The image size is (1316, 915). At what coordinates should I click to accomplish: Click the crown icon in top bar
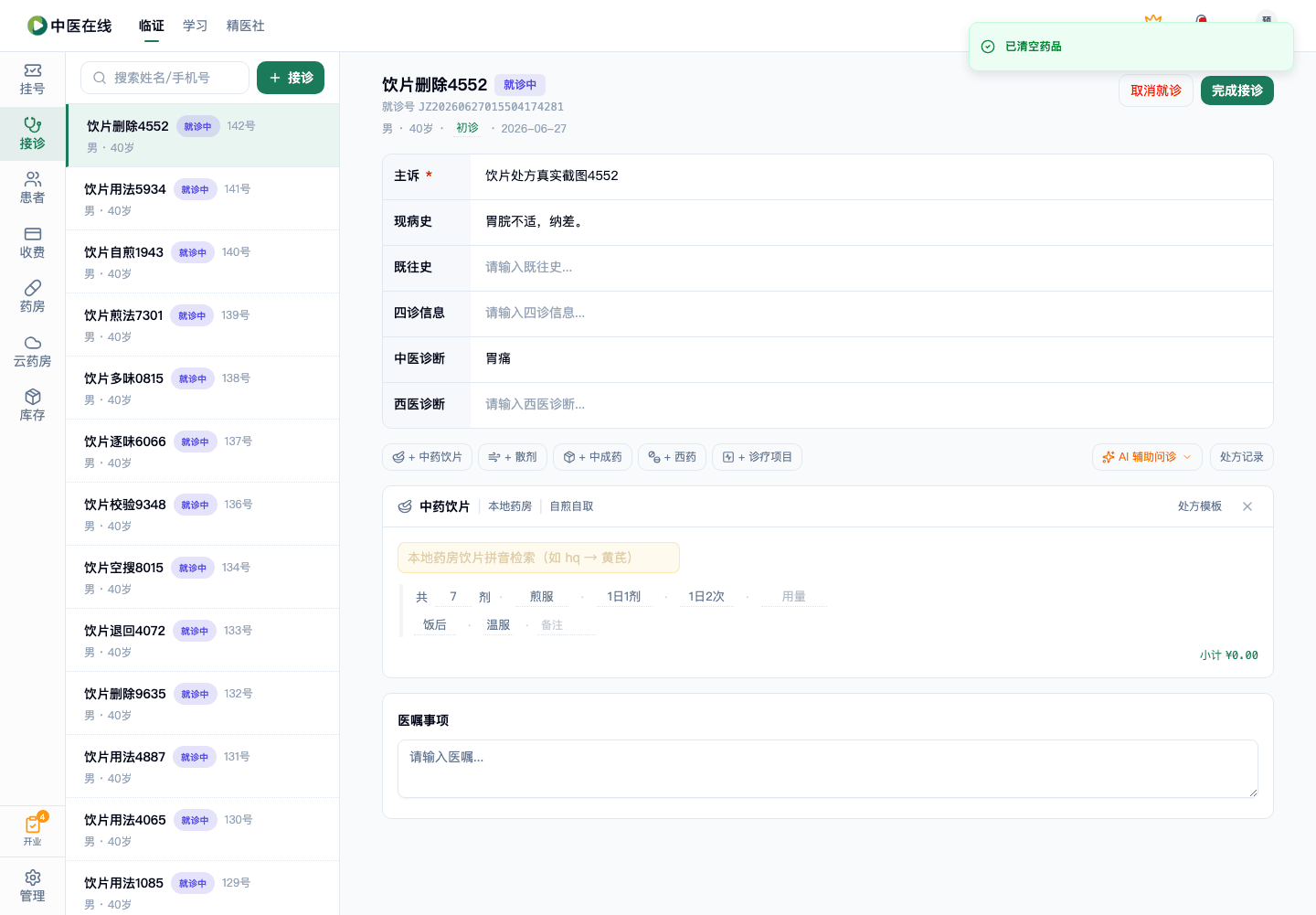[1153, 18]
